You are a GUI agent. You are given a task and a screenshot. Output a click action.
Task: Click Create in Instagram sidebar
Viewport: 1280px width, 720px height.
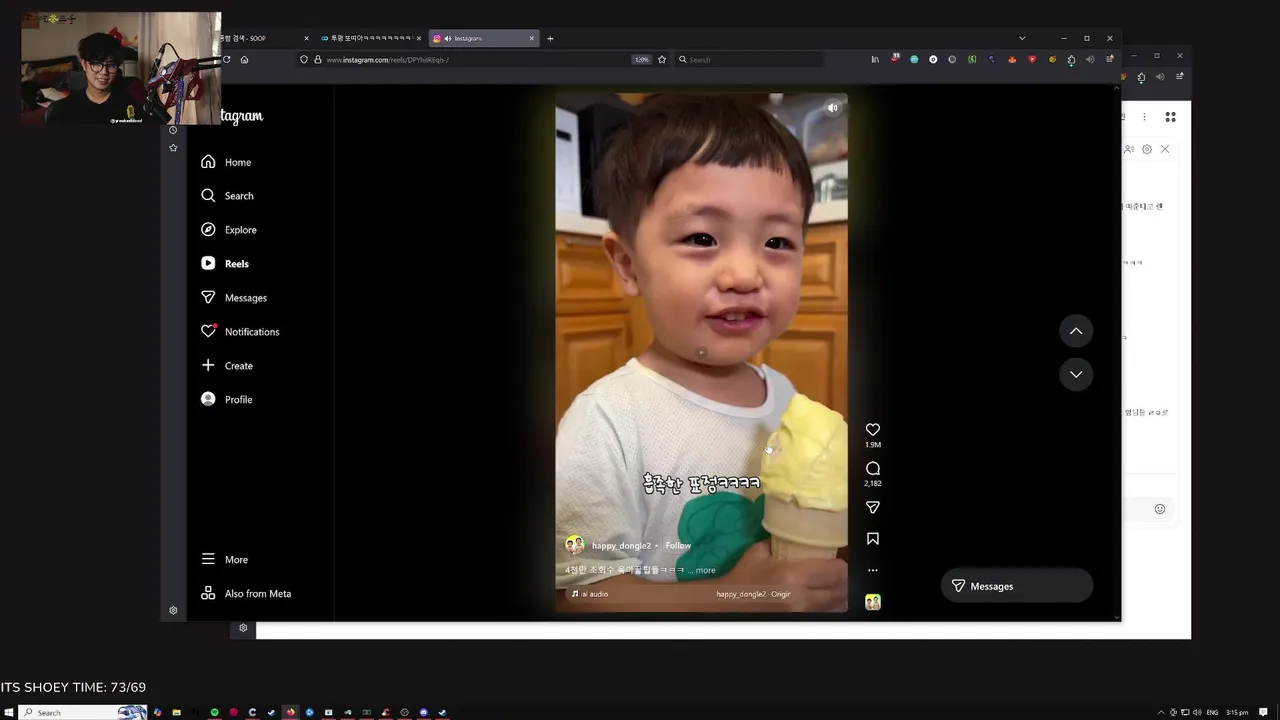(x=227, y=366)
